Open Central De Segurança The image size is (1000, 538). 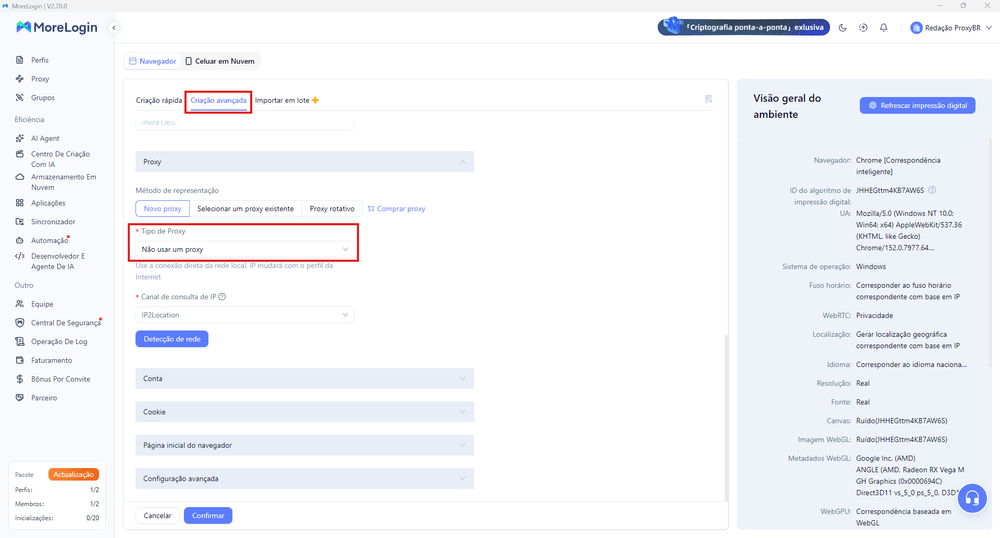point(65,323)
